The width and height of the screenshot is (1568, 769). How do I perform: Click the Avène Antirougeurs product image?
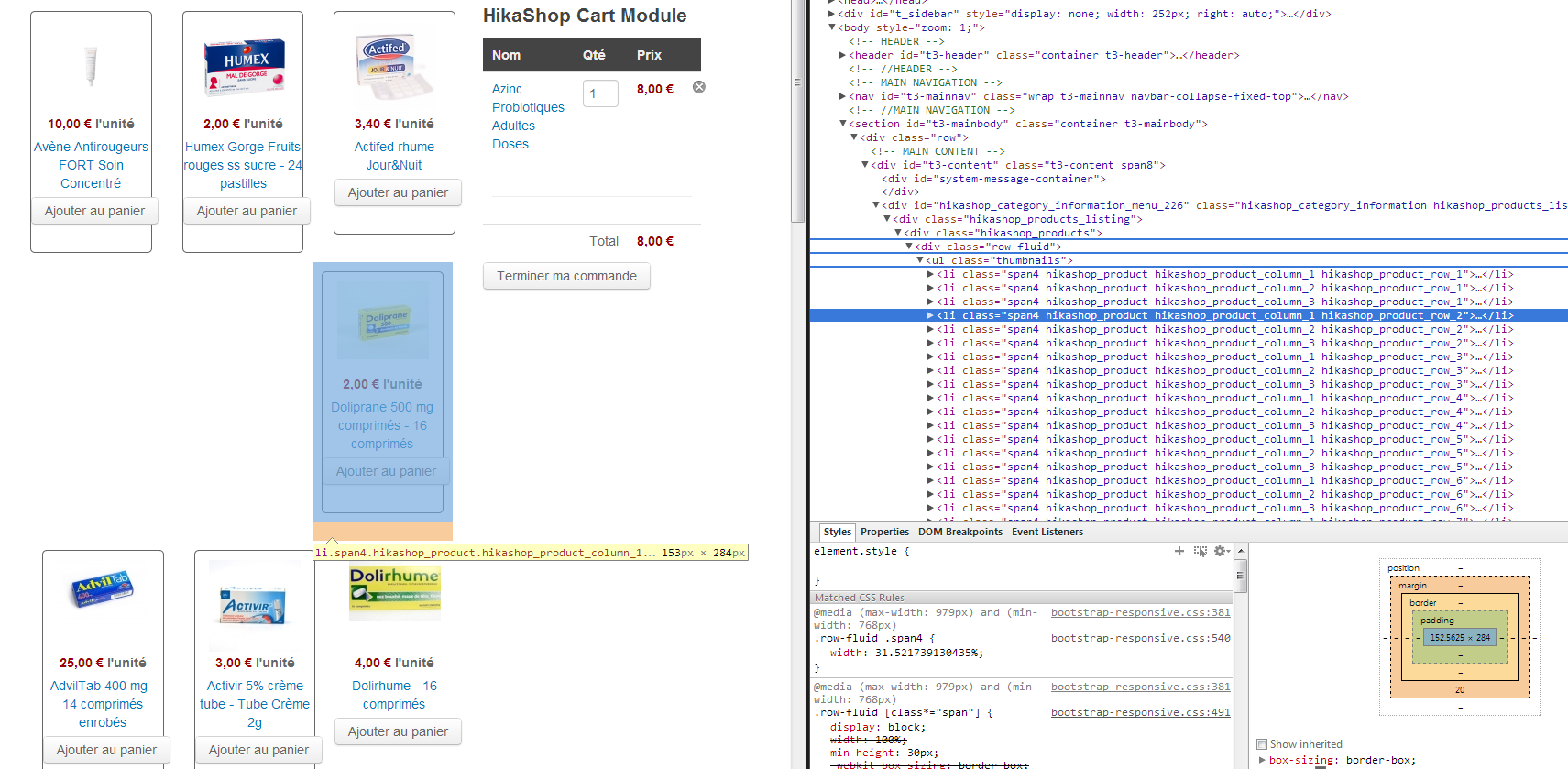(x=91, y=66)
